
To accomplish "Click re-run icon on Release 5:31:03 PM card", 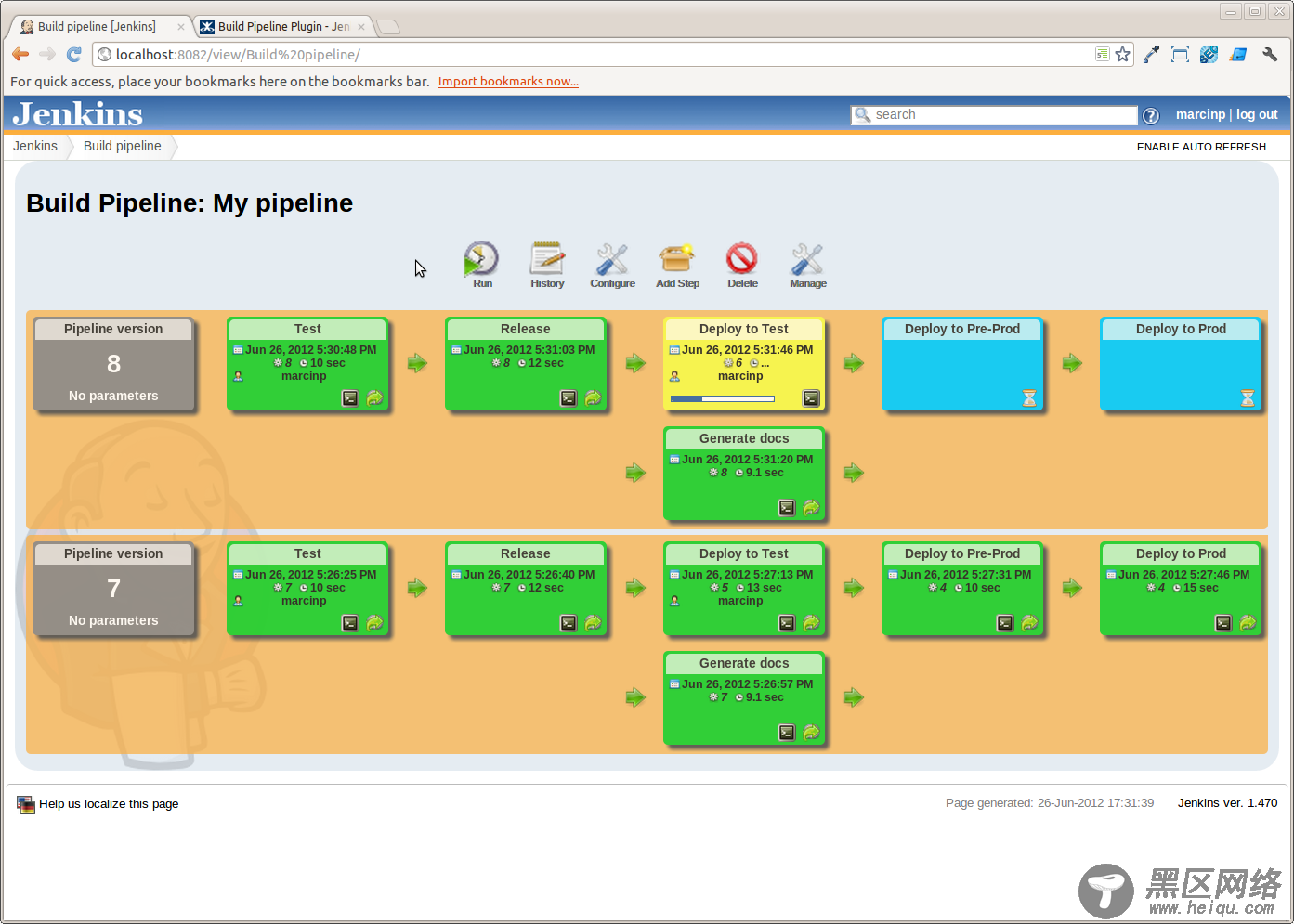I will 593,398.
